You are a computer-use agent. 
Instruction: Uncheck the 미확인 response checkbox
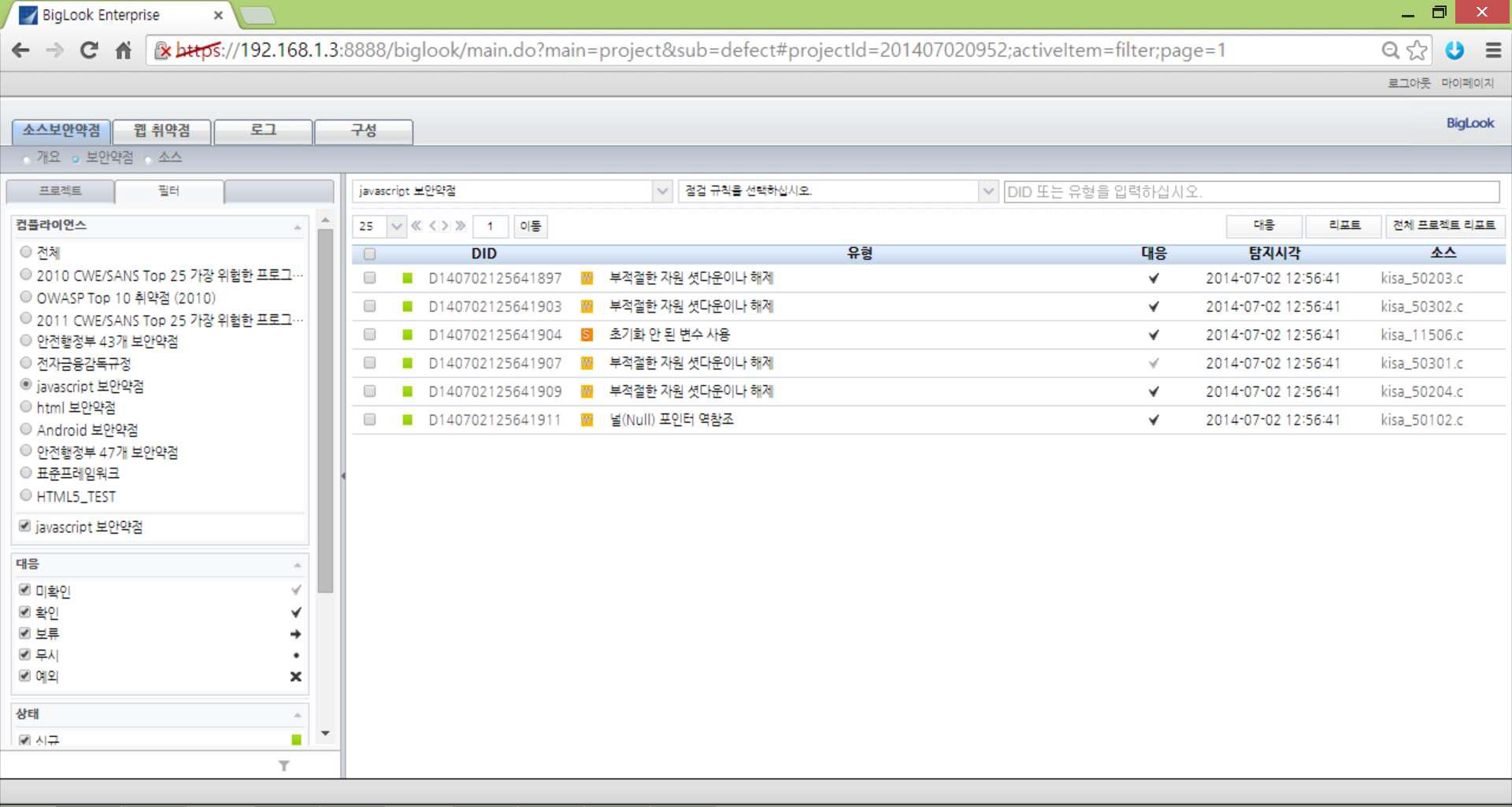point(24,590)
